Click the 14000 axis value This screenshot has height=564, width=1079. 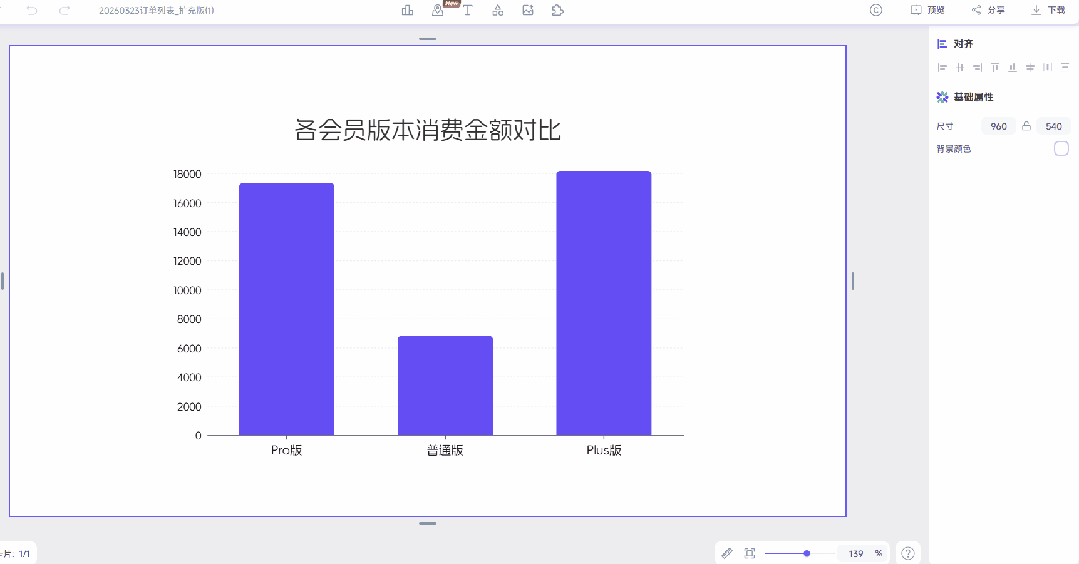[x=187, y=232]
